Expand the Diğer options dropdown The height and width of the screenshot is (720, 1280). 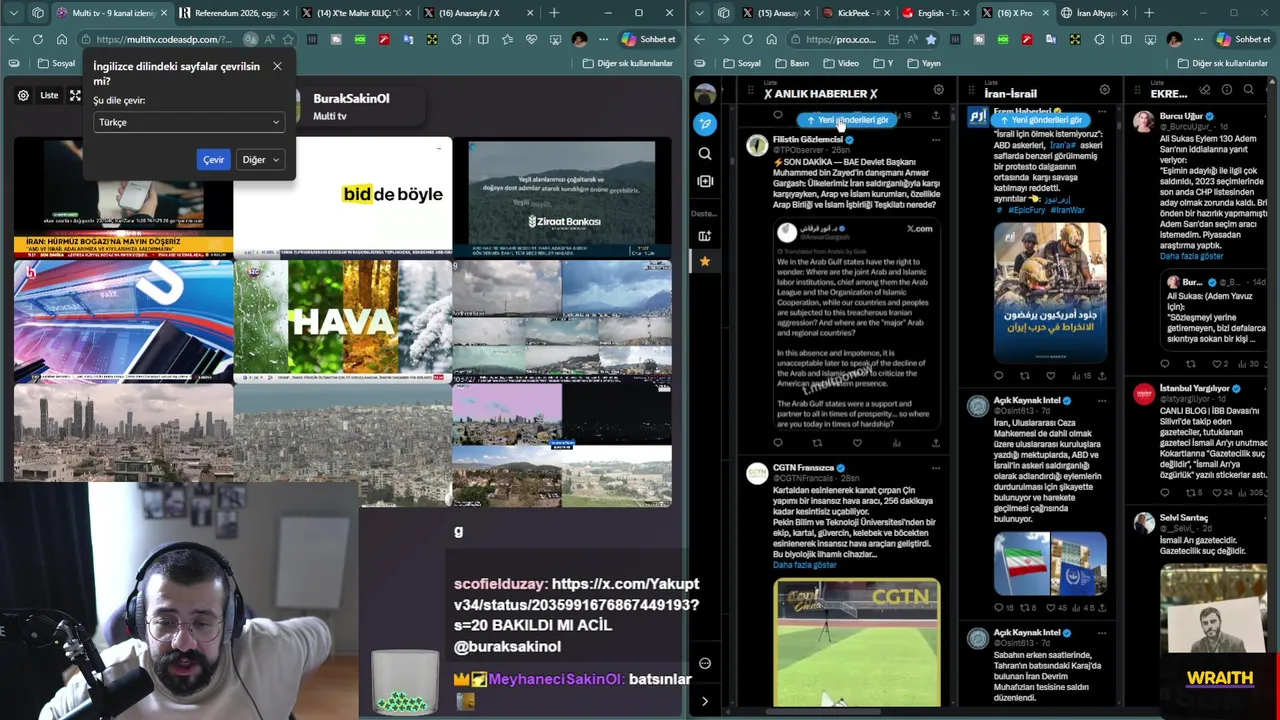[x=261, y=160]
